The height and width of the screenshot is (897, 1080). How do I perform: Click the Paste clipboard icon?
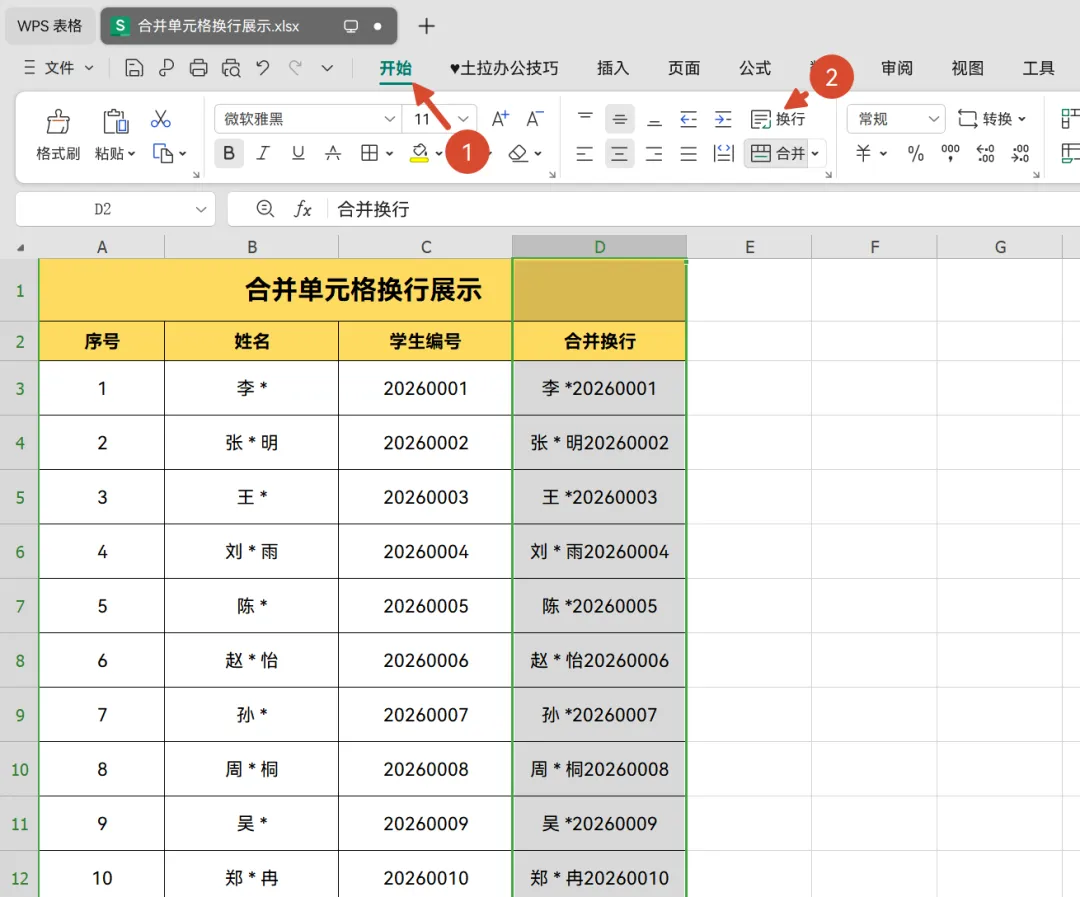[x=116, y=121]
